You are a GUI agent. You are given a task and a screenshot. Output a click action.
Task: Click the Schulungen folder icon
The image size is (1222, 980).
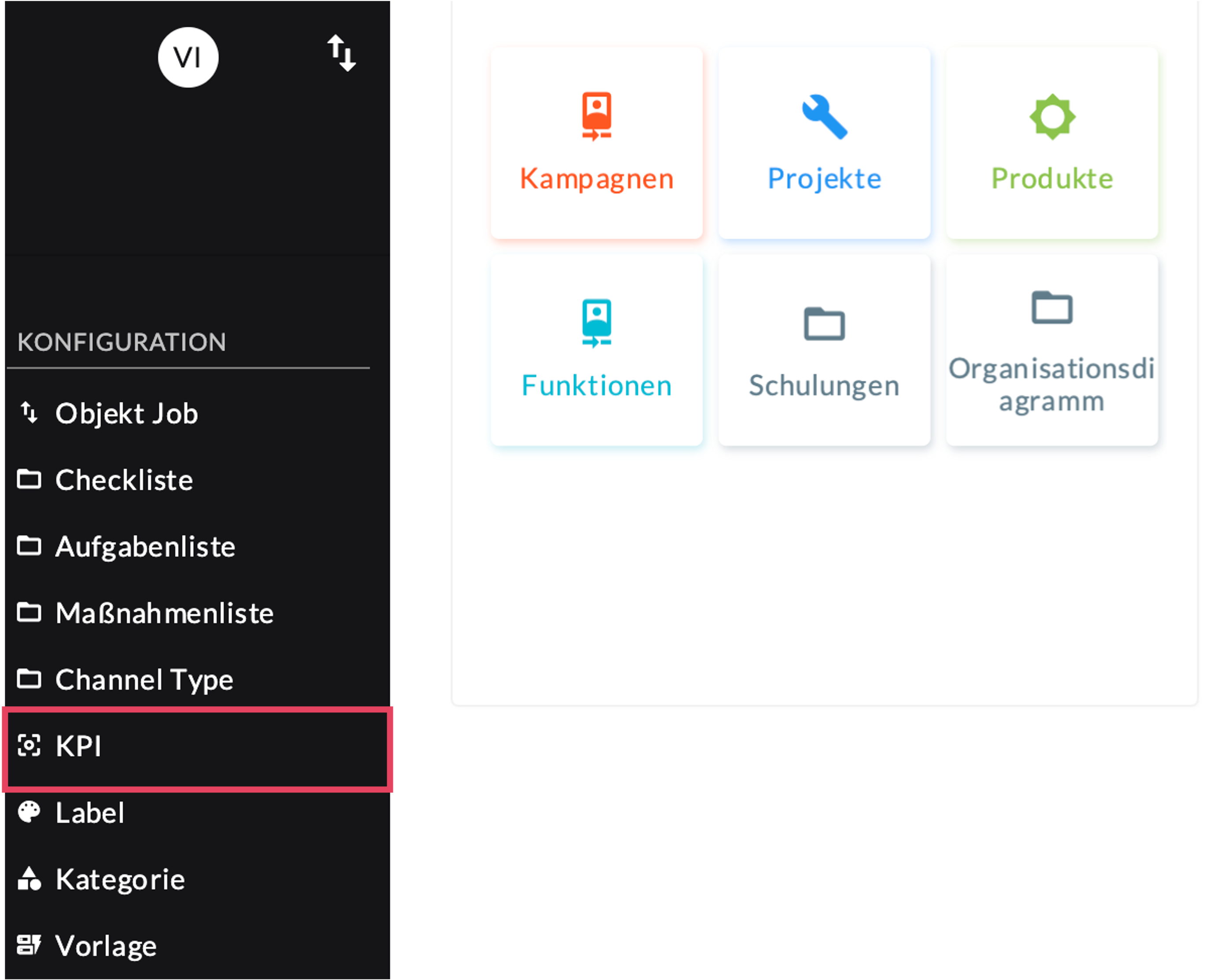click(824, 323)
